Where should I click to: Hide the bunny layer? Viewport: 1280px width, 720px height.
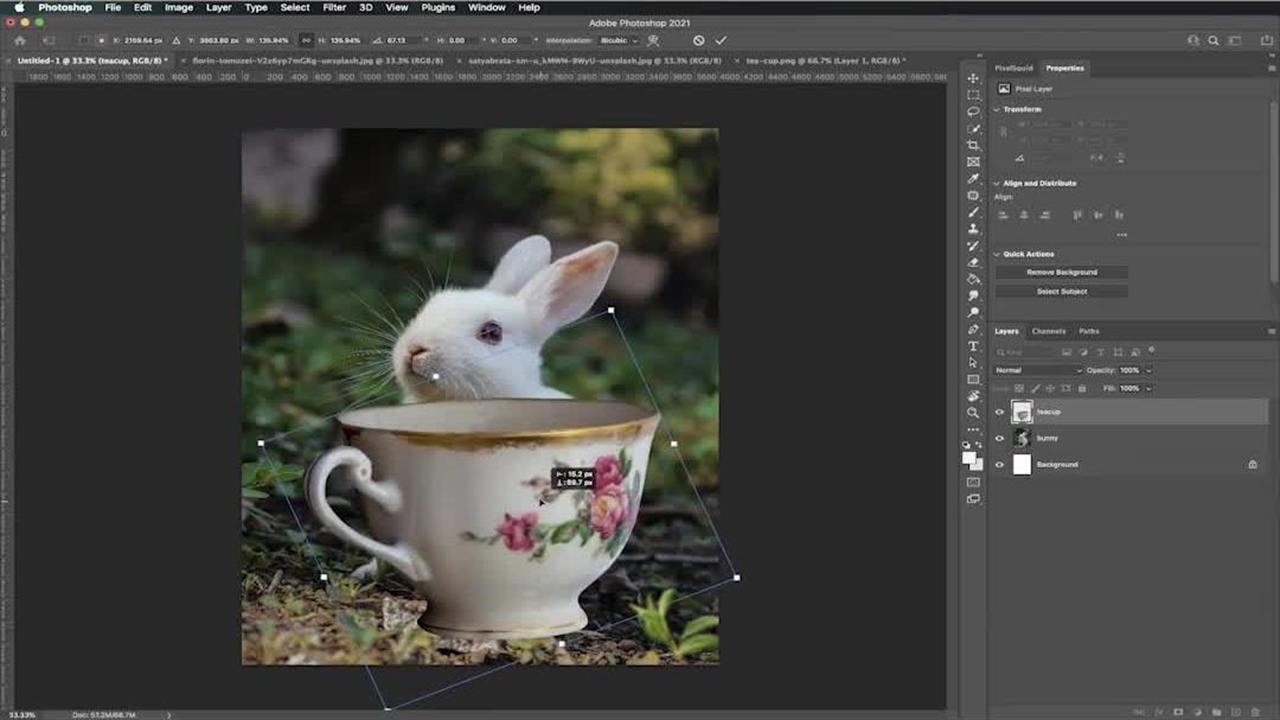999,438
